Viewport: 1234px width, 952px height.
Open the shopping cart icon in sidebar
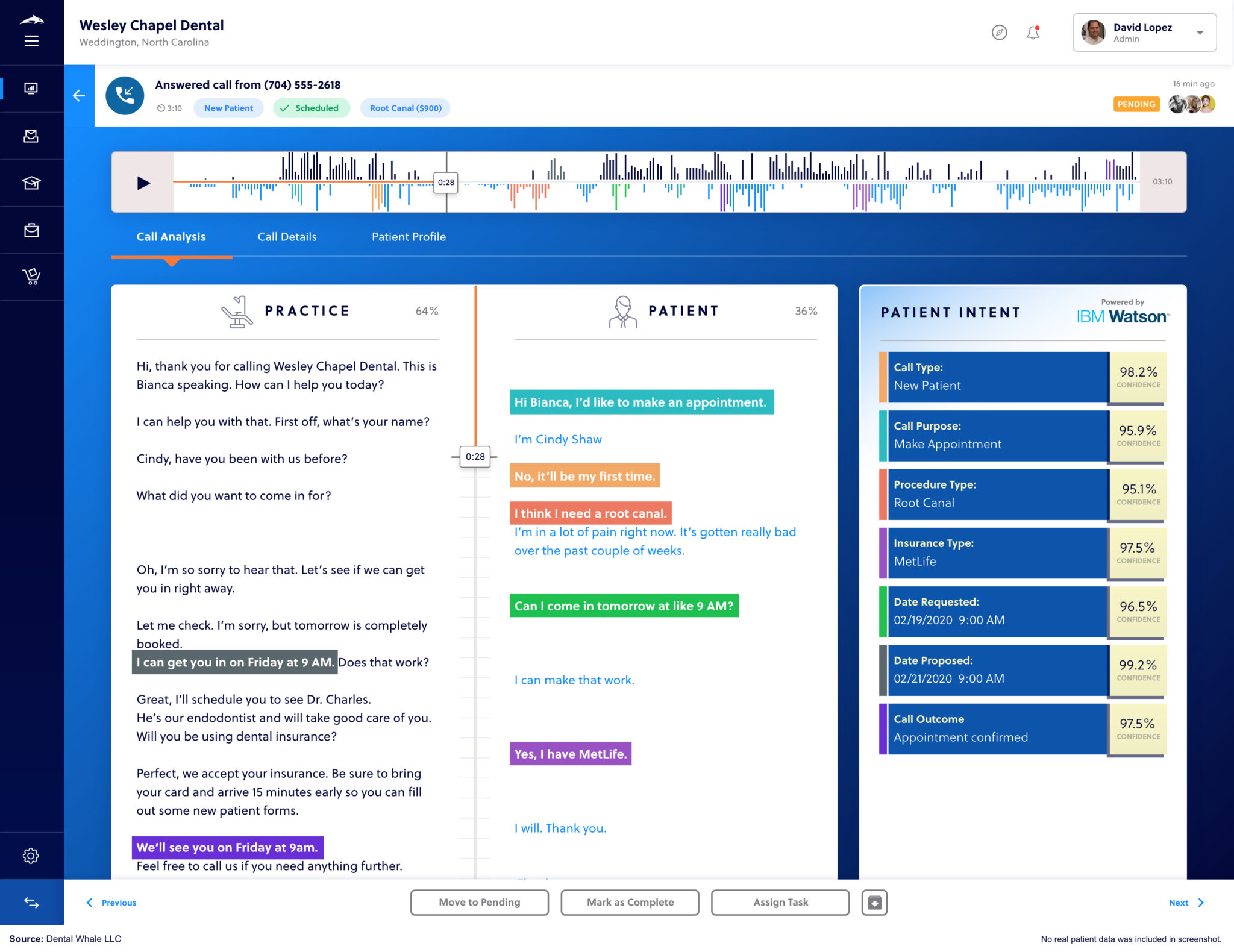coord(31,277)
